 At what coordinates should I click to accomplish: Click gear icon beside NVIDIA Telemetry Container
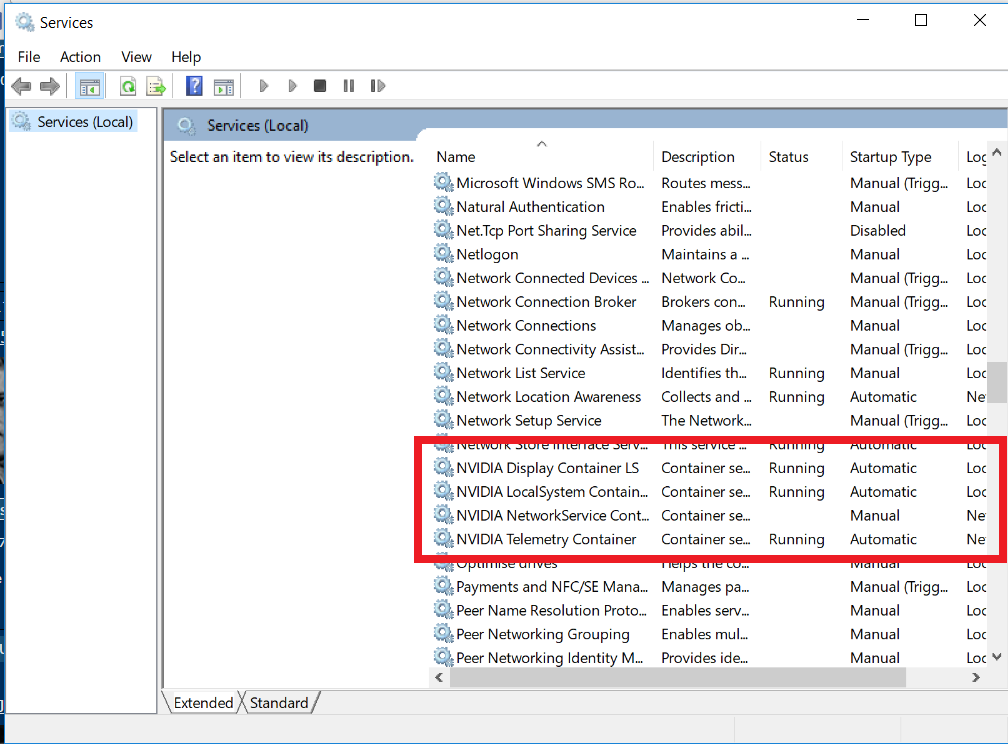point(443,538)
